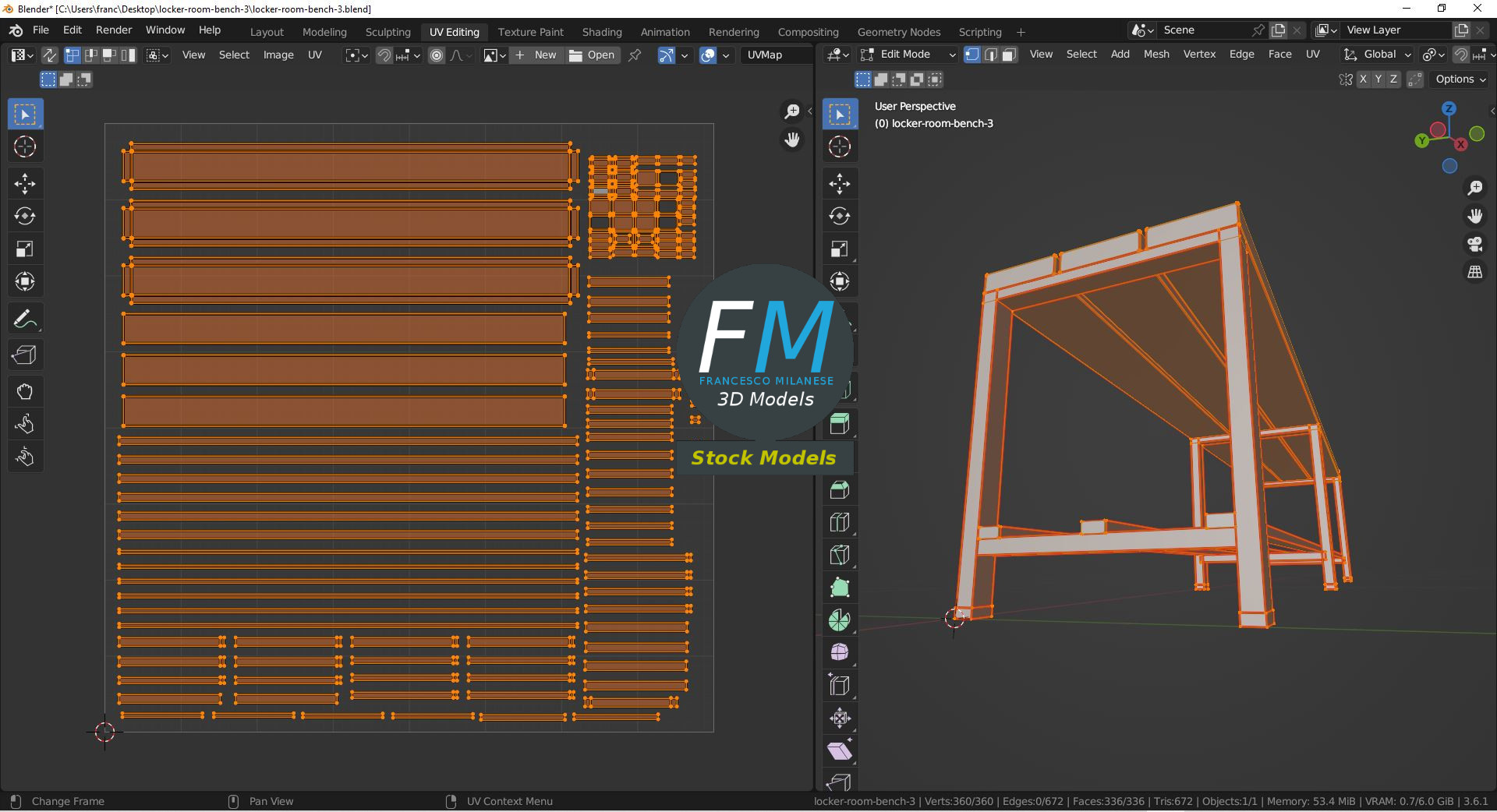The image size is (1497, 812).
Task: Select the UV Pinch sculpt tool
Action: [25, 457]
